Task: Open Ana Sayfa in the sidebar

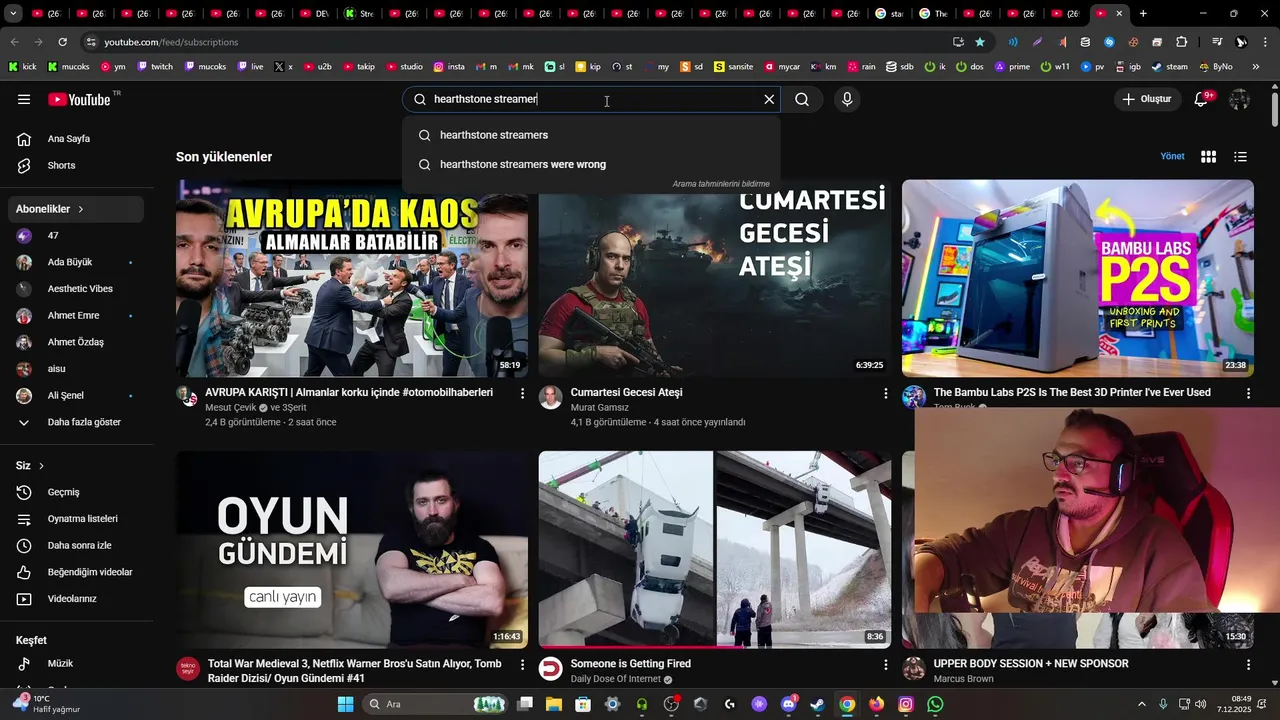Action: point(78,139)
